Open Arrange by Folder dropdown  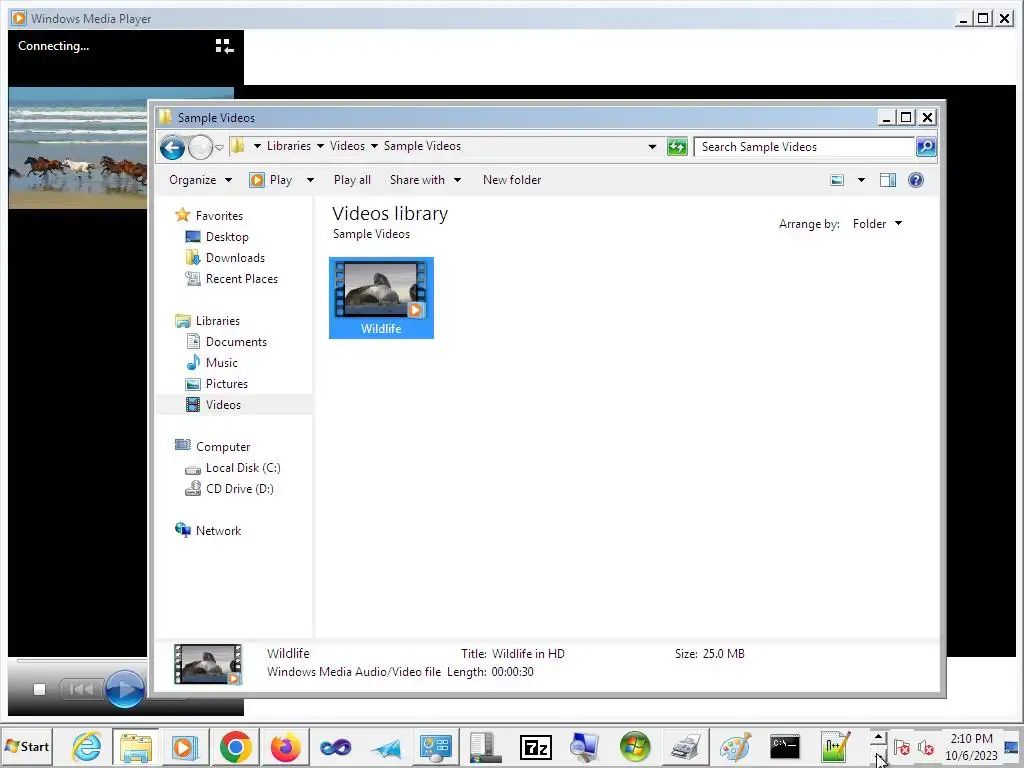pos(877,223)
